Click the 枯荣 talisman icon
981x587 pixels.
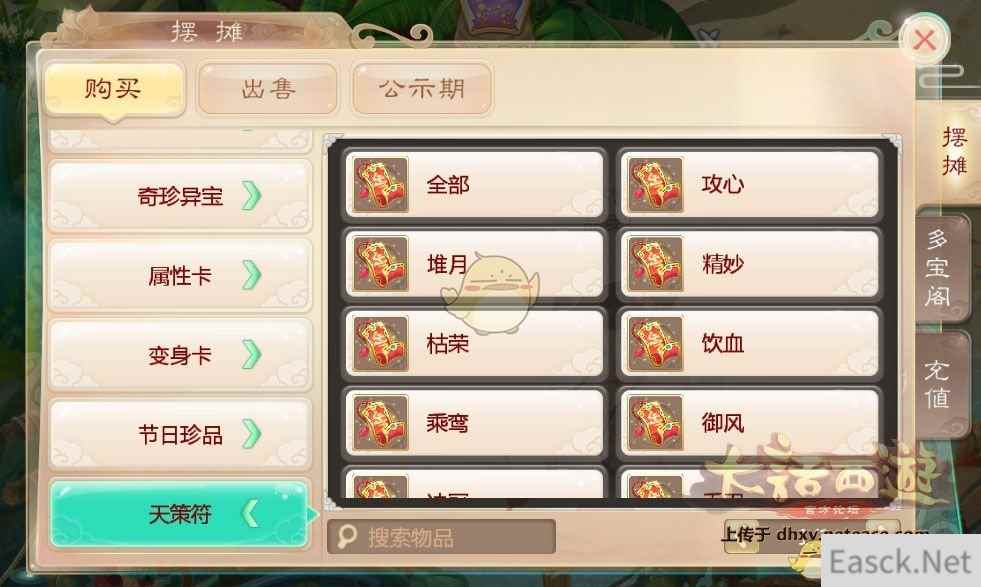380,343
